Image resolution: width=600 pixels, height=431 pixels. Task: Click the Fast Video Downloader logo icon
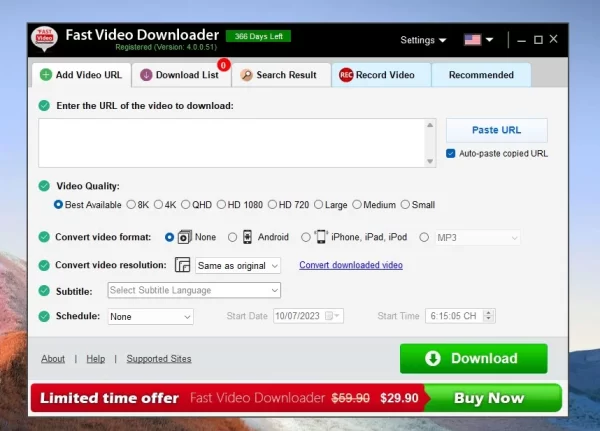pos(44,39)
